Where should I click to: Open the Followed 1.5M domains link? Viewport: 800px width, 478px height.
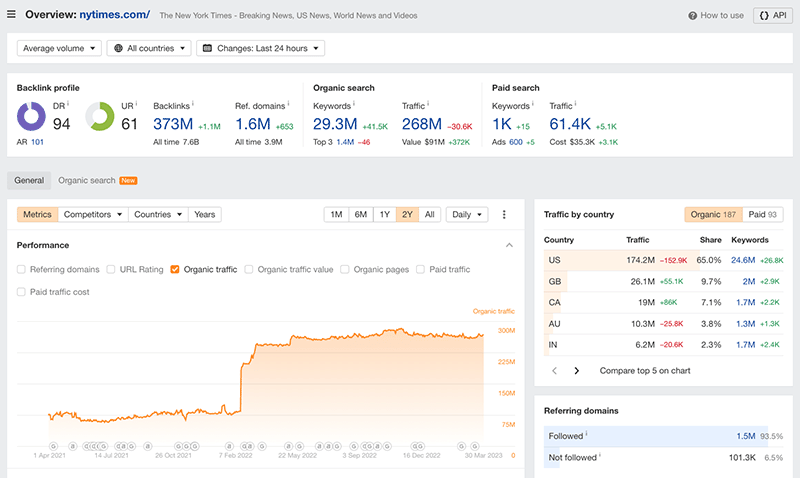pos(746,436)
